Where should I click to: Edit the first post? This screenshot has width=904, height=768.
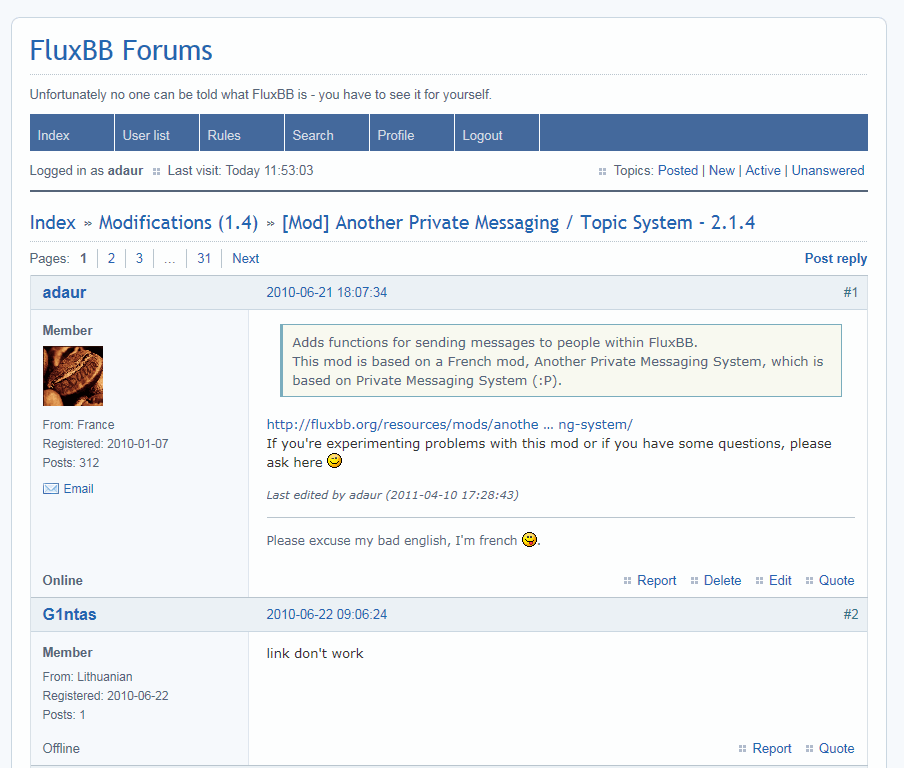coord(780,580)
